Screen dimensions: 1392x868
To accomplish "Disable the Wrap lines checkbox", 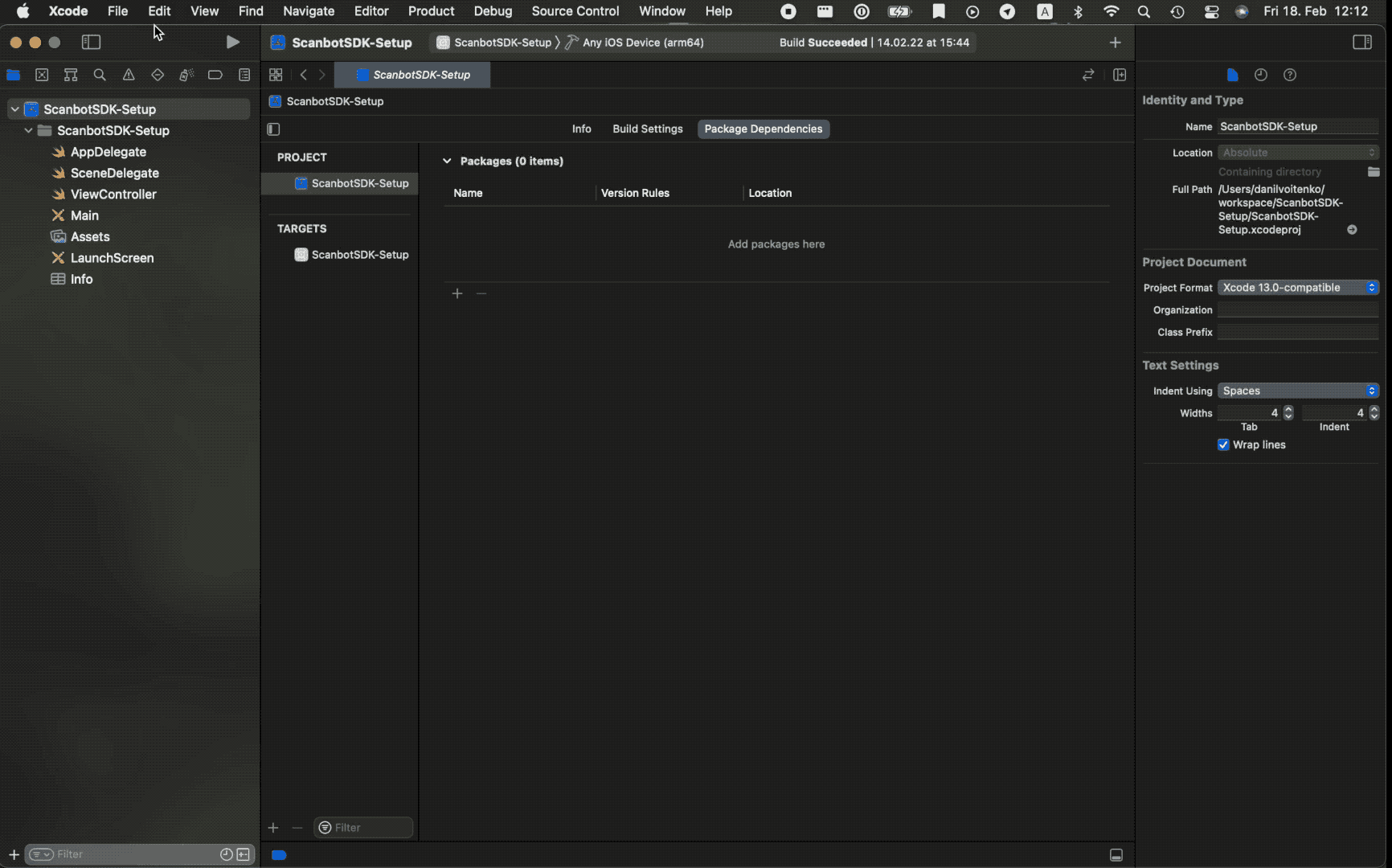I will point(1222,444).
